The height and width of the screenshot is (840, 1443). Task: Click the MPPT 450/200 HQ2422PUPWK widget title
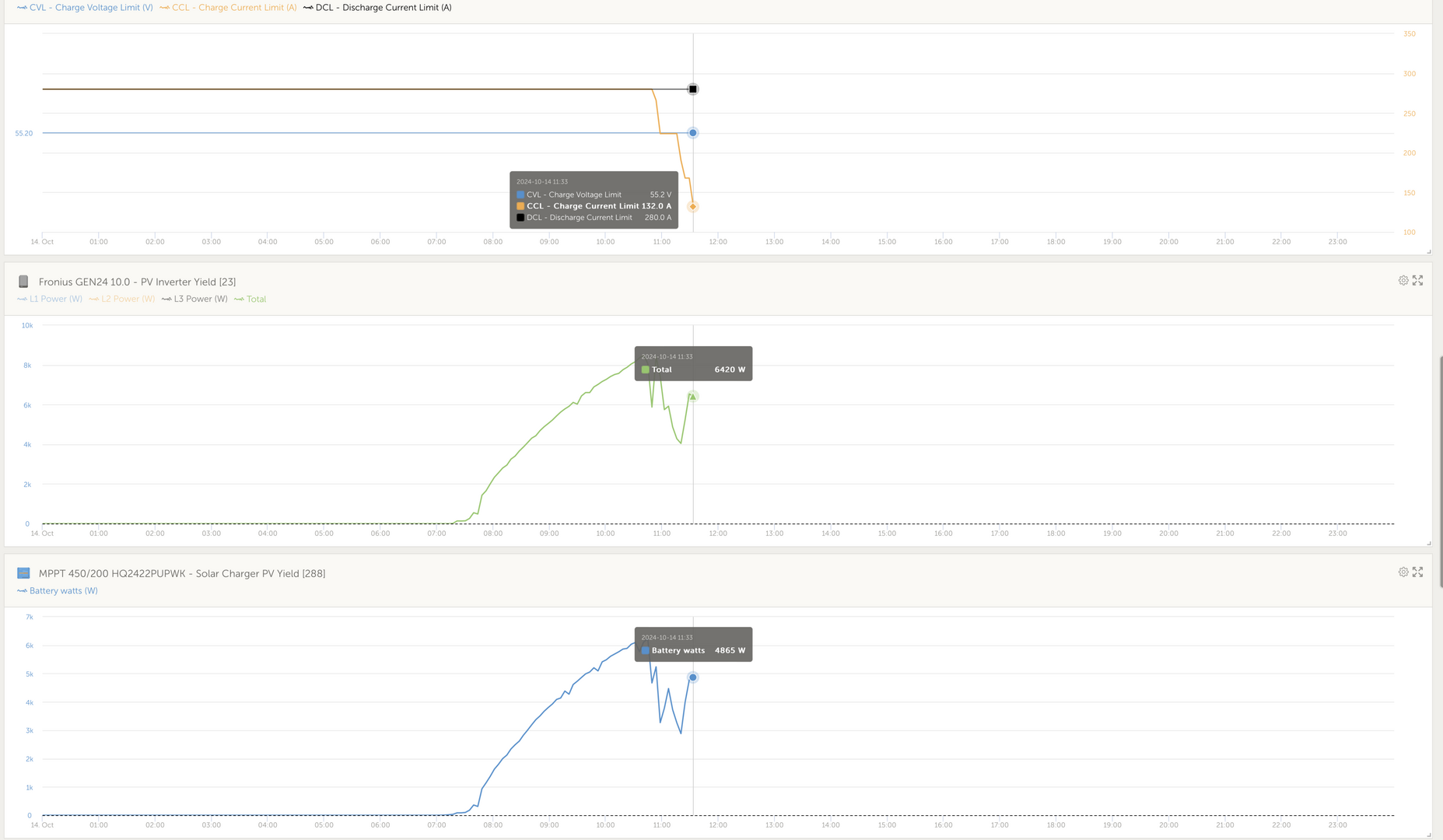182,573
